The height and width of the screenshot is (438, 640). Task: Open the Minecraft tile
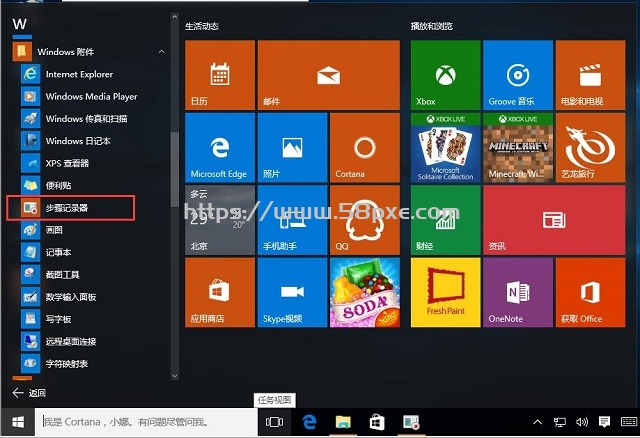click(518, 147)
